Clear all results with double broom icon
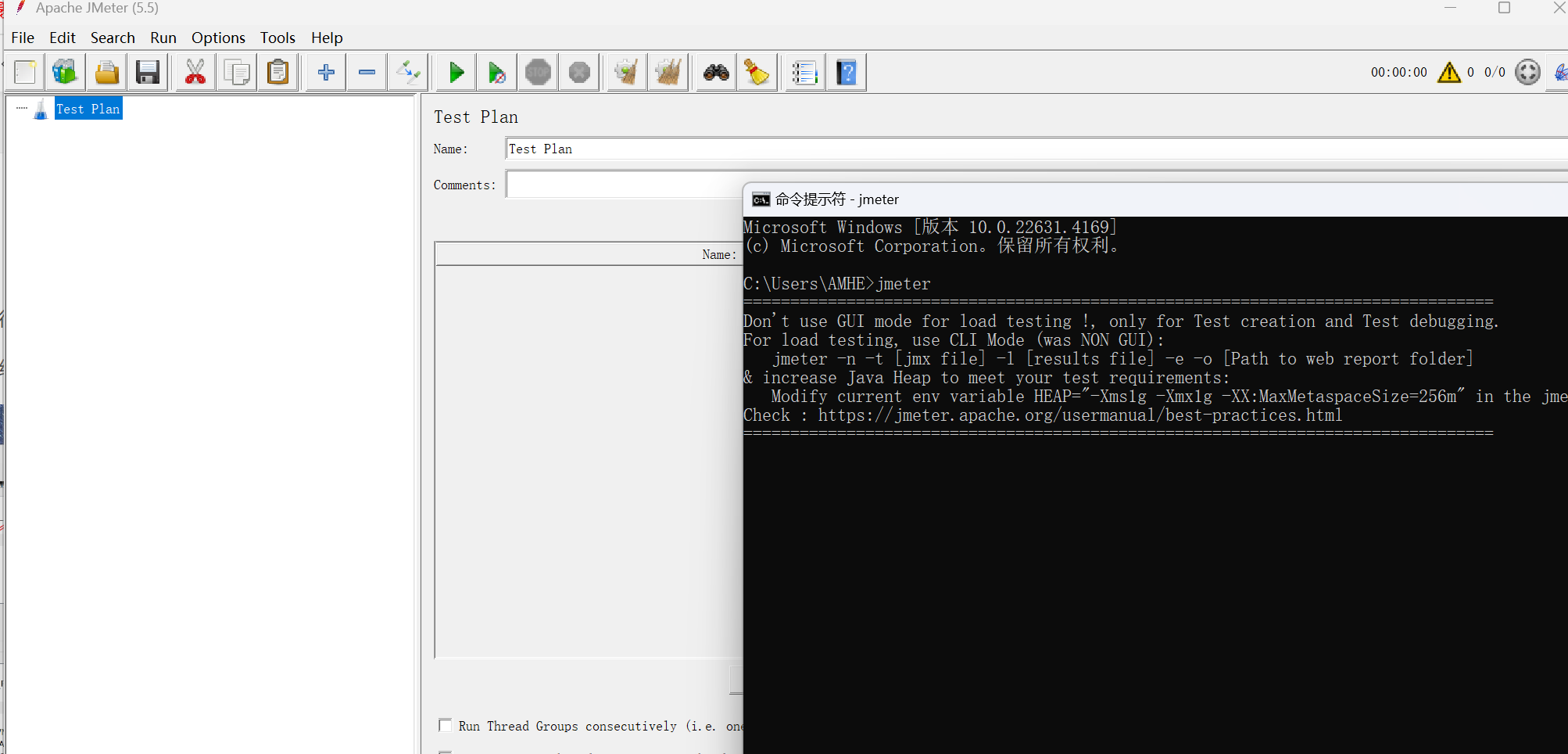This screenshot has height=754, width=1568. 668,73
